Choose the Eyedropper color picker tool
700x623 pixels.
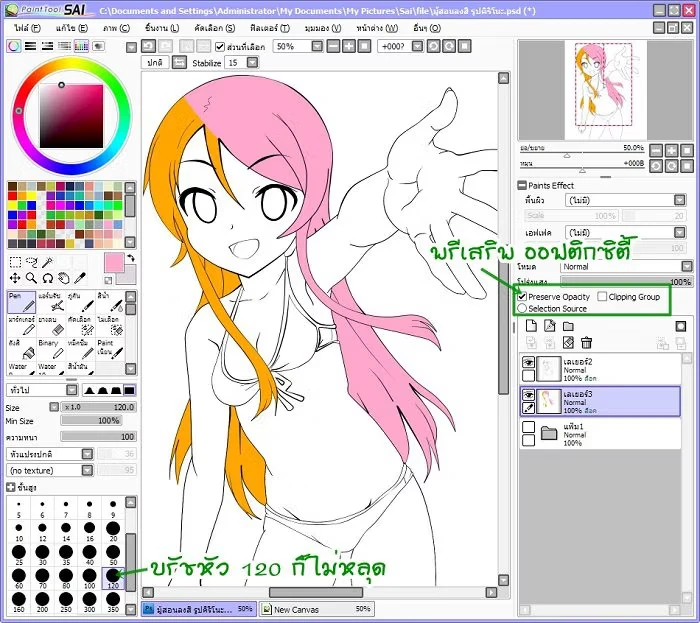tap(79, 277)
